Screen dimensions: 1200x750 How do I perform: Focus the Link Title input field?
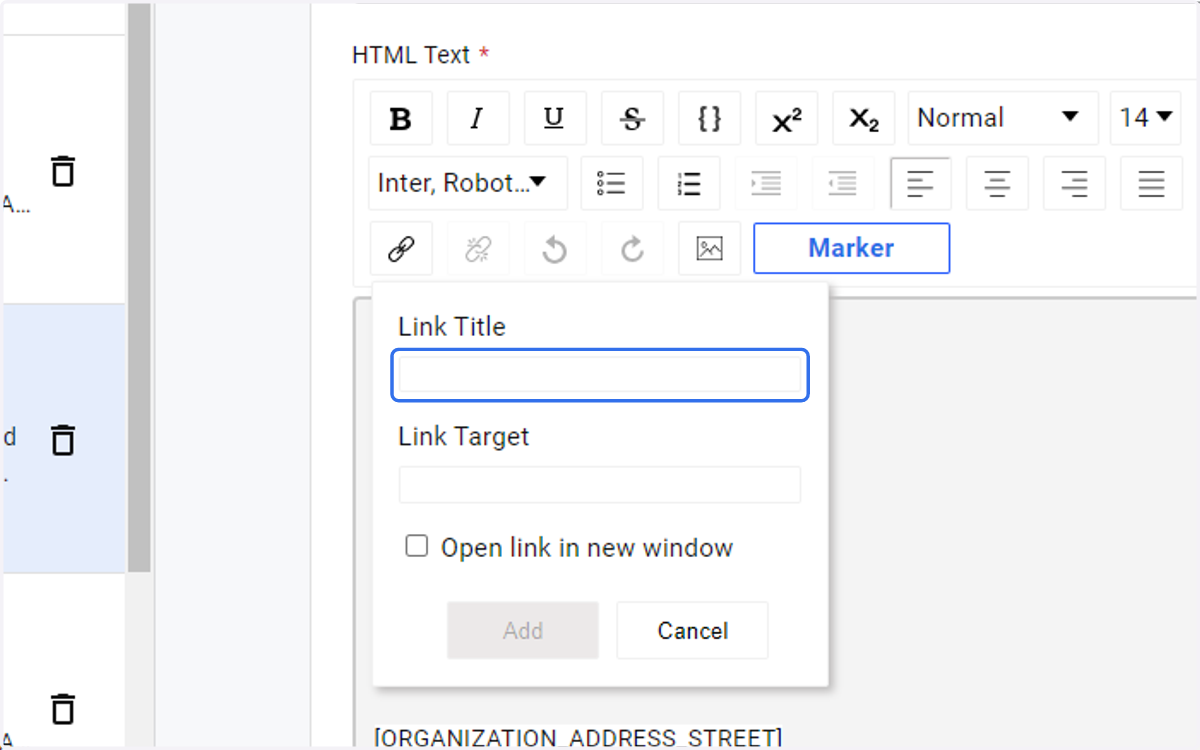tap(600, 375)
